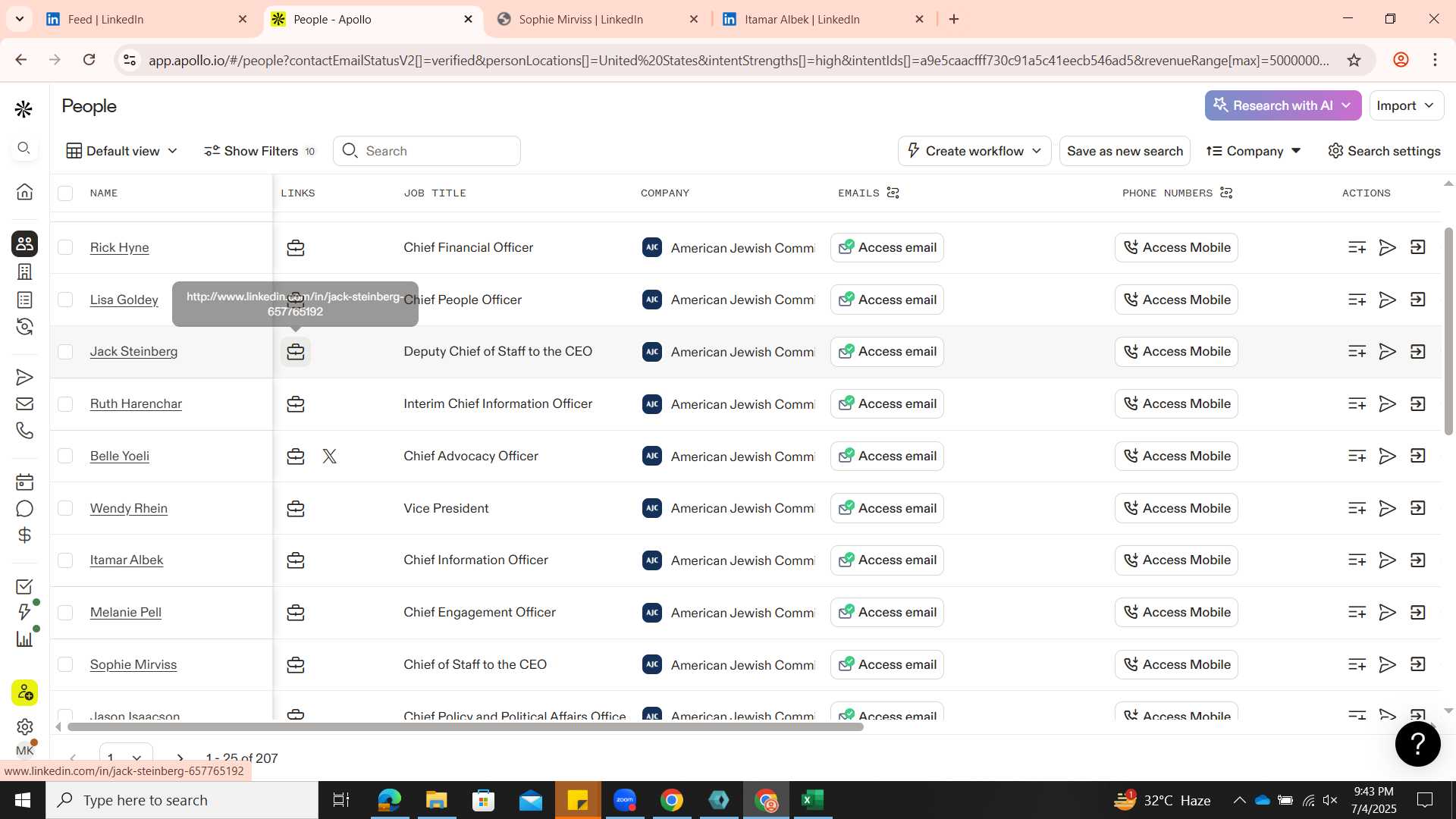
Task: Open the Analytics bar-chart sidebar icon
Action: click(24, 639)
